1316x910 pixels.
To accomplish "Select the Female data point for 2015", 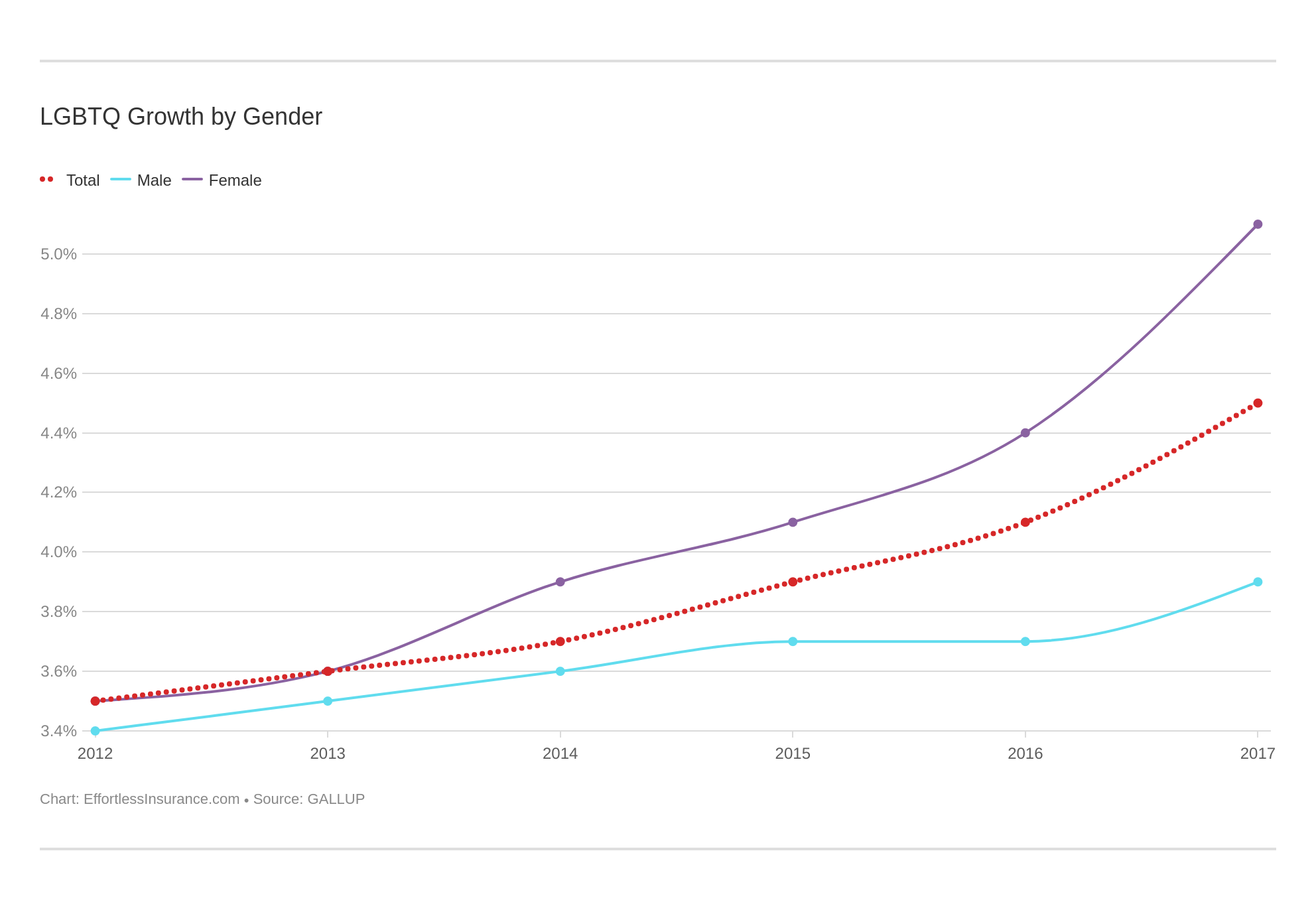I will click(793, 522).
